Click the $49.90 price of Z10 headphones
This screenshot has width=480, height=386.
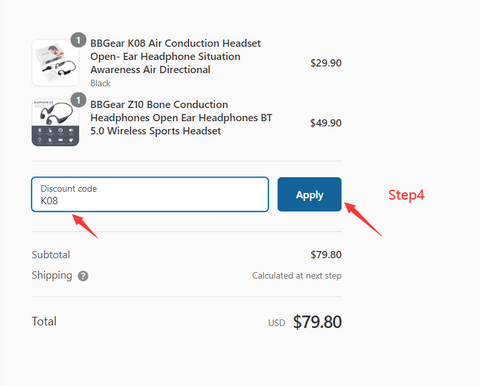(326, 123)
